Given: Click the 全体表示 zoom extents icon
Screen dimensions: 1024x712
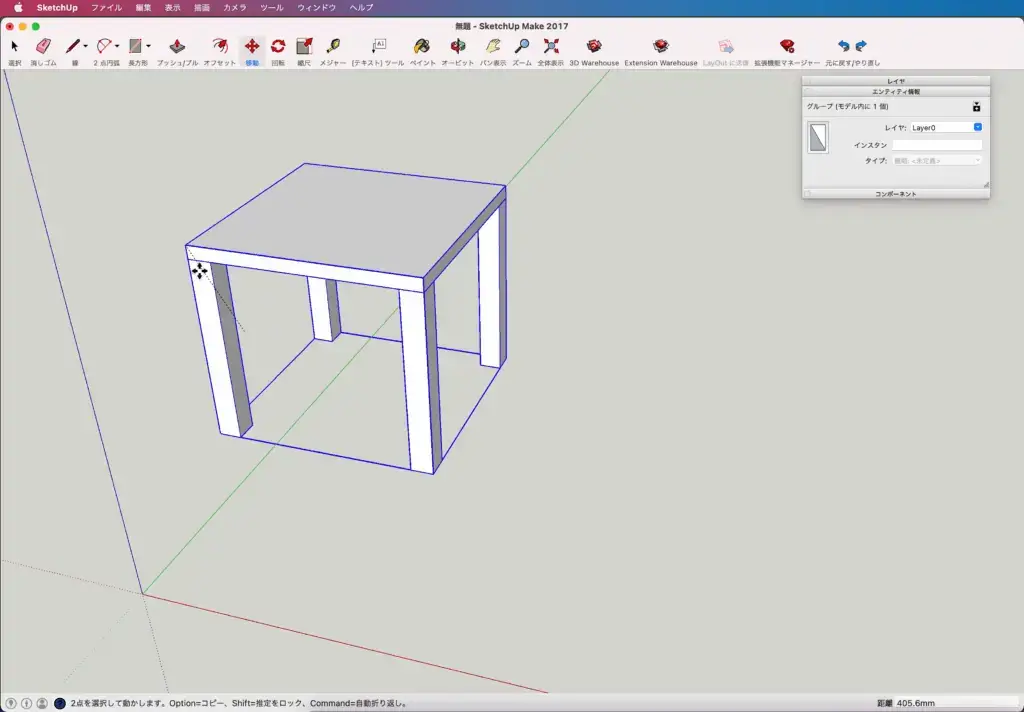Looking at the screenshot, I should click(551, 46).
